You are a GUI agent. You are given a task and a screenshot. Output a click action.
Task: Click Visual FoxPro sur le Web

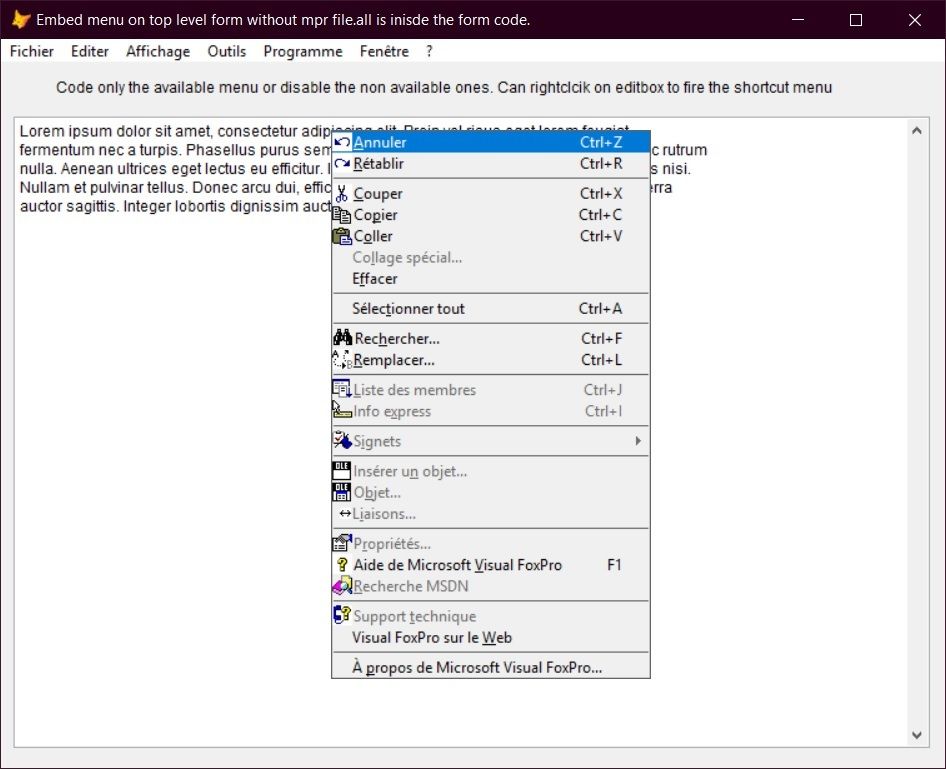tap(432, 637)
